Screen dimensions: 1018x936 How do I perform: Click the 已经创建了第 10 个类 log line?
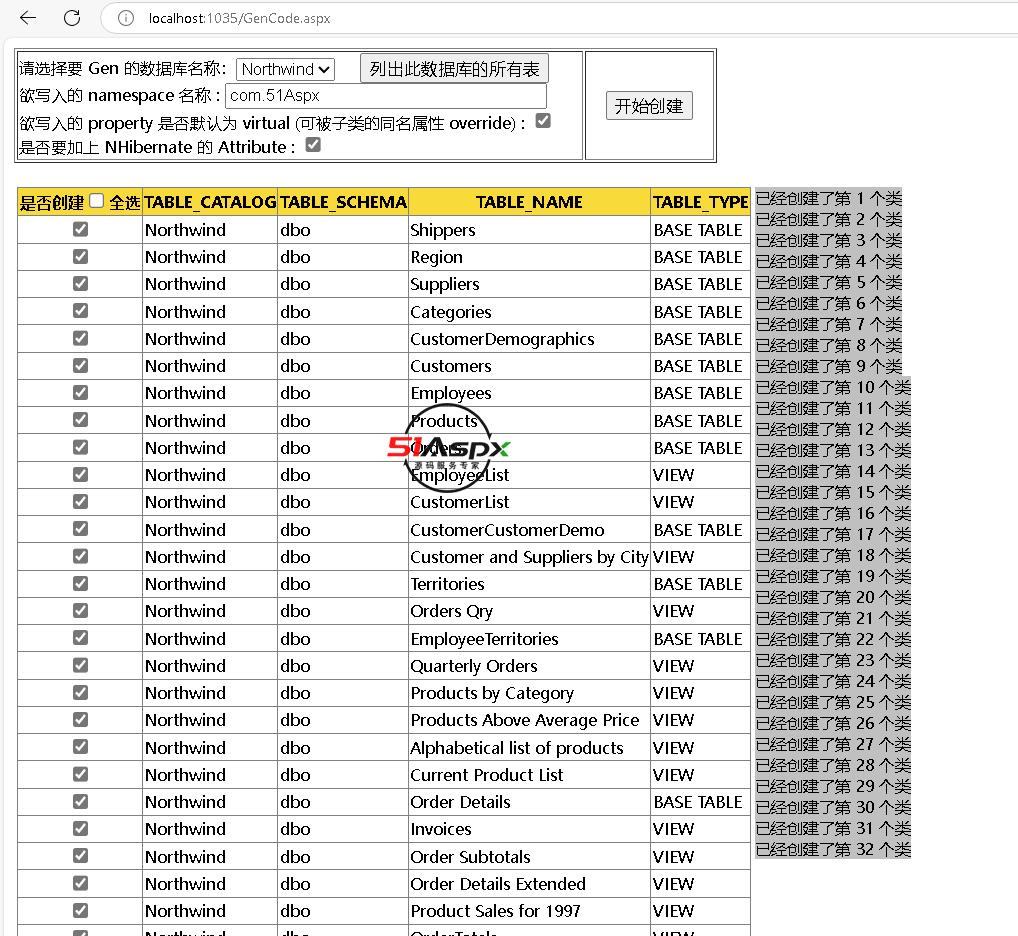click(x=834, y=388)
